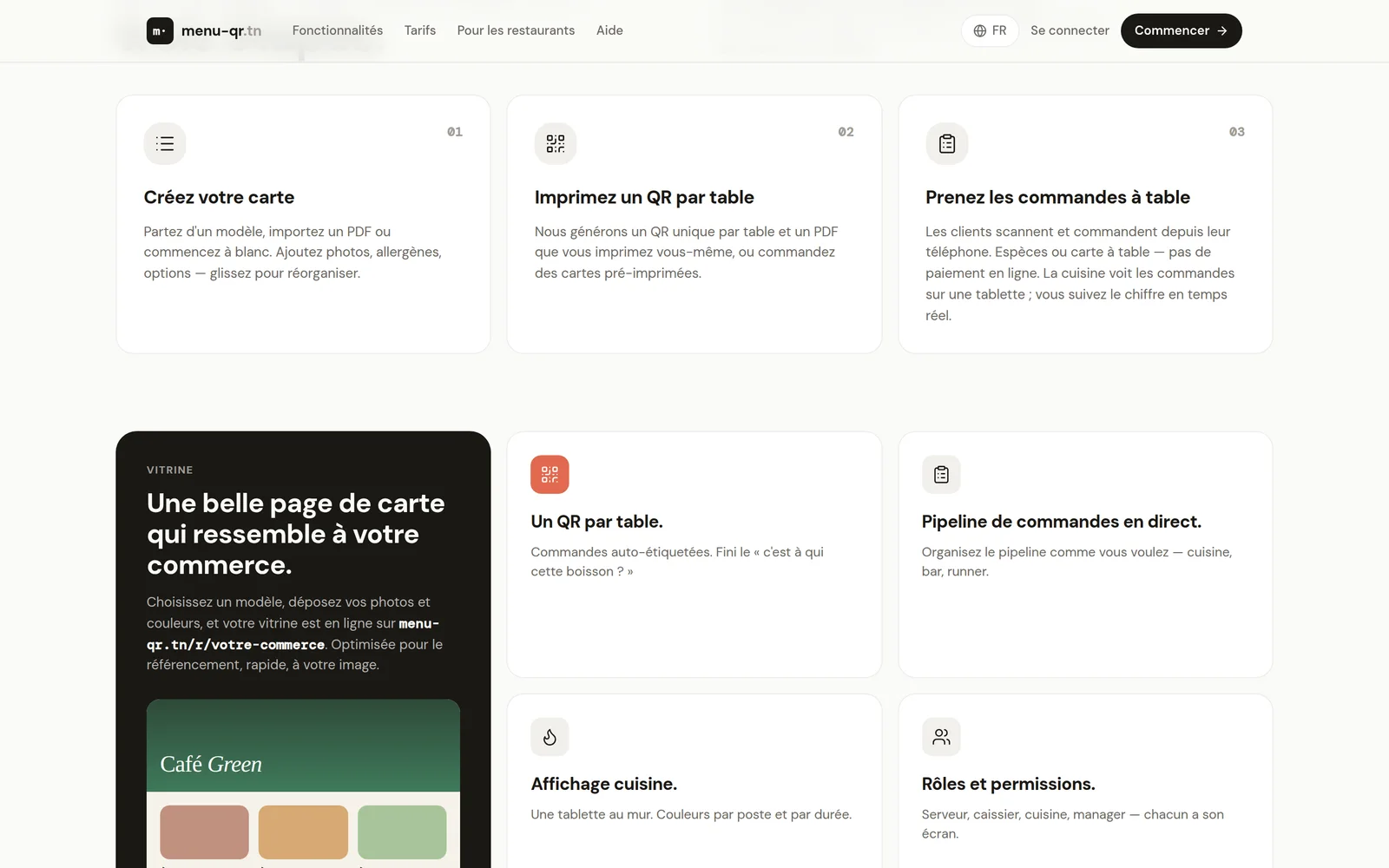
Task: Click the menu-qr.tn brand name
Action: pyautogui.click(x=221, y=30)
